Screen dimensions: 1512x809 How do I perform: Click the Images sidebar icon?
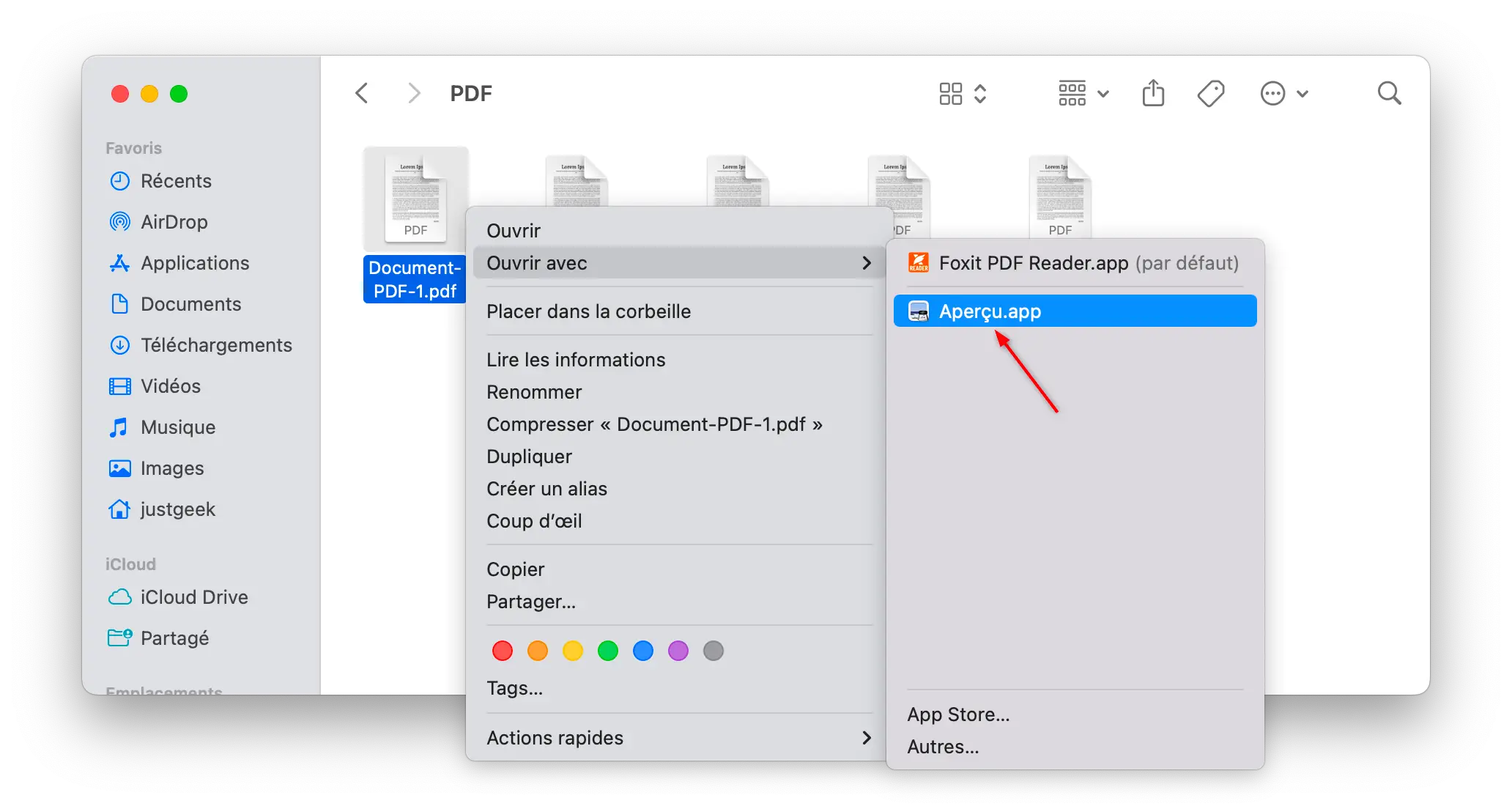coord(120,468)
